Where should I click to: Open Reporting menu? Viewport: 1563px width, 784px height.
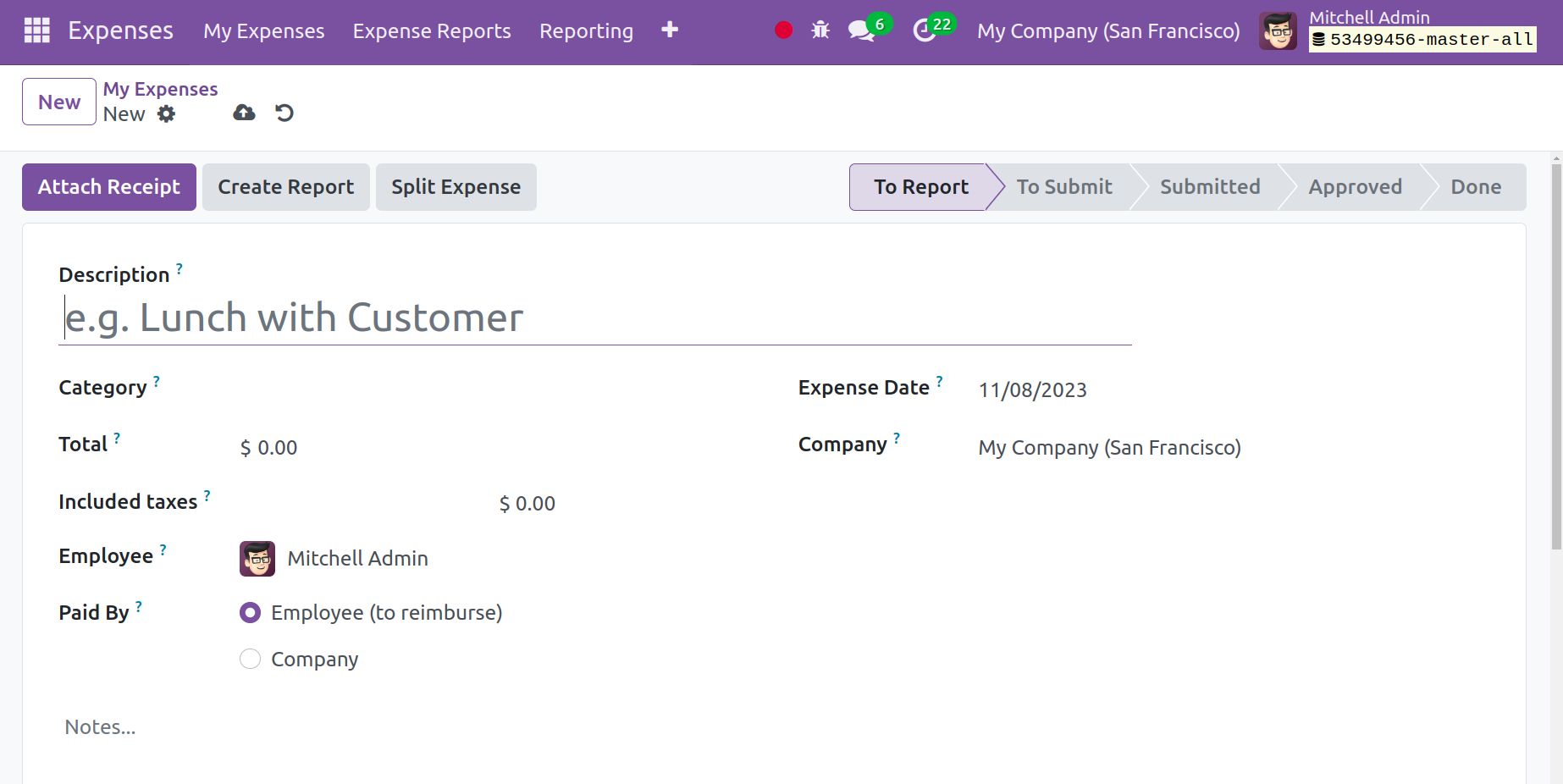pyautogui.click(x=586, y=31)
